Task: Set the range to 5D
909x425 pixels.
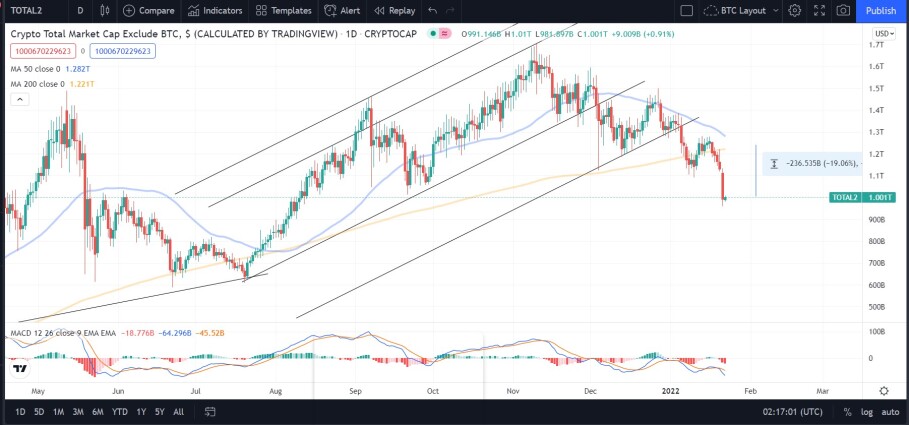Action: [x=39, y=412]
